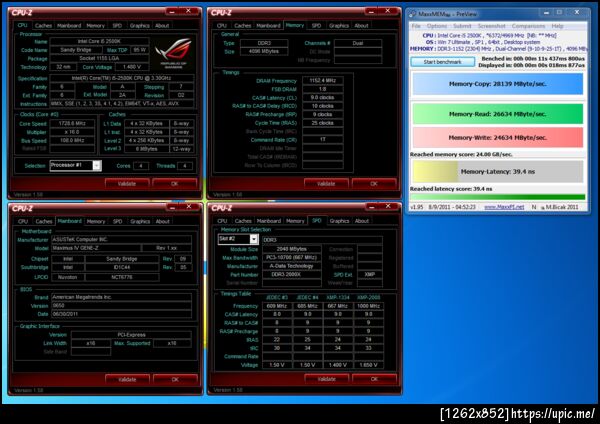The image size is (600, 424).
Task: Click Validate in the CPU-Z mainboard window
Action: (x=127, y=379)
